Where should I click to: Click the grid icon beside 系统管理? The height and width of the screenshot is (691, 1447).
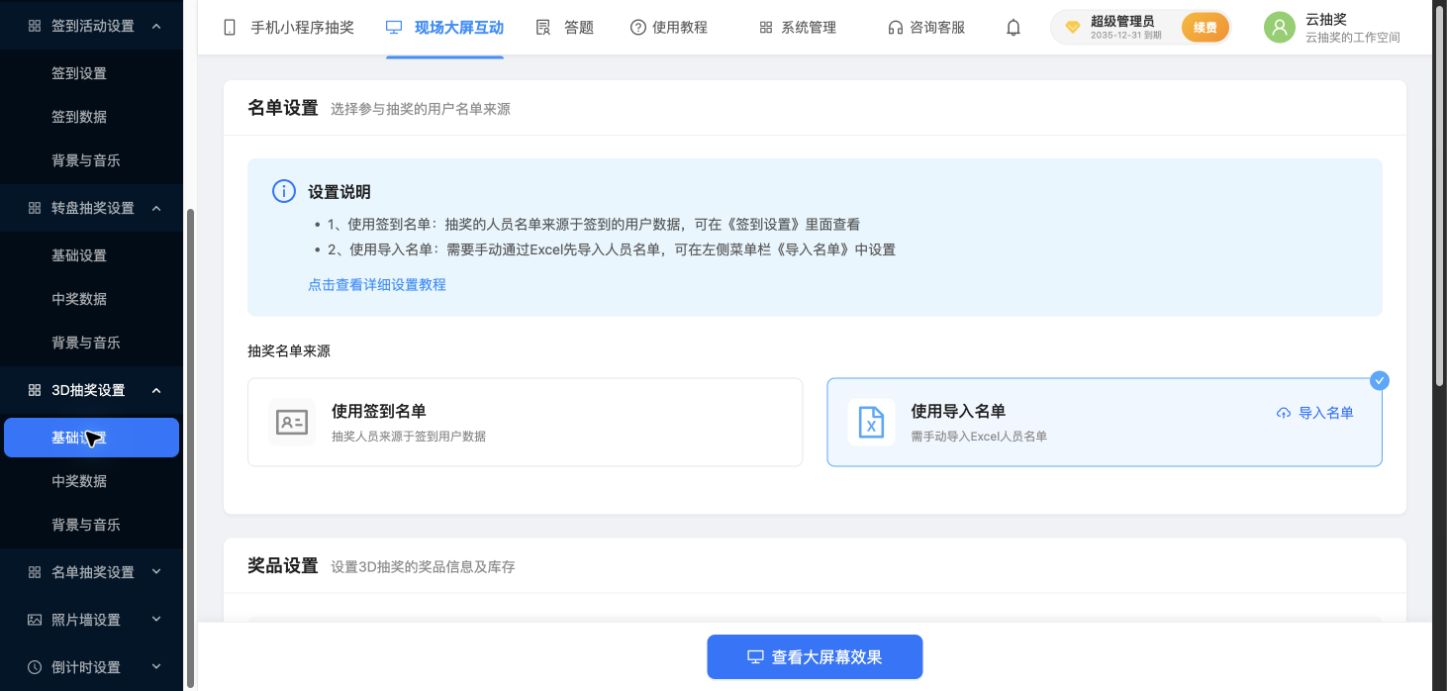click(766, 28)
